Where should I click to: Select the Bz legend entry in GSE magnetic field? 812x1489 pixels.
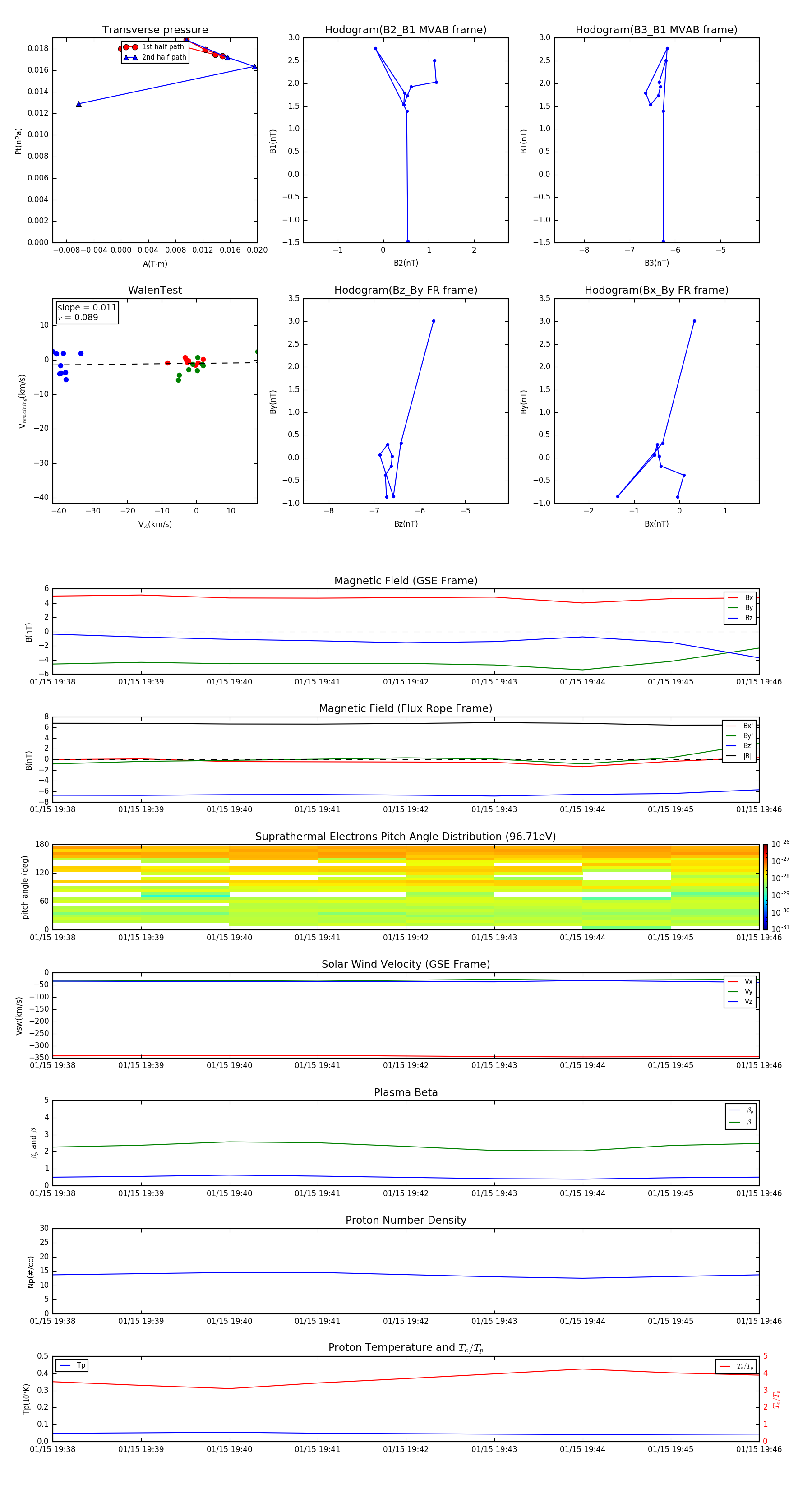(740, 618)
